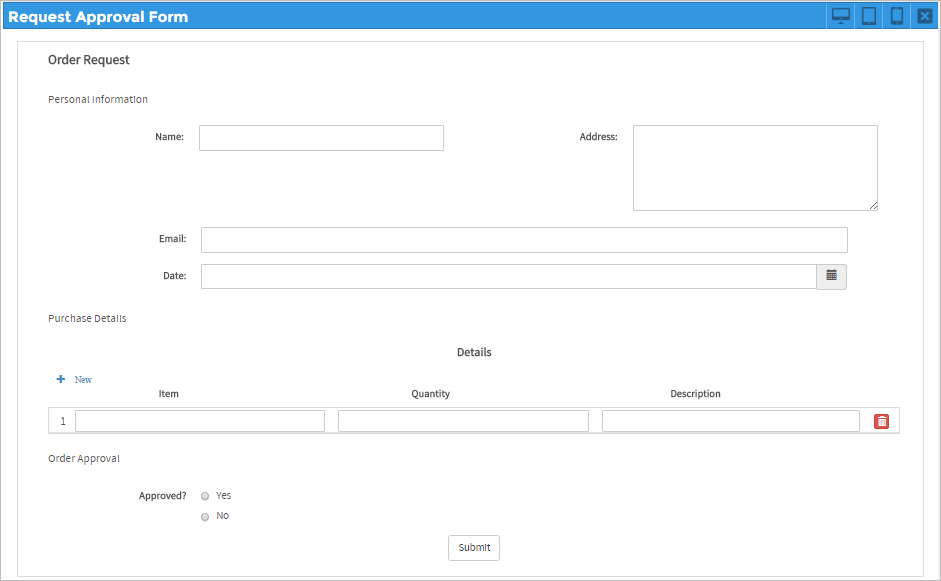
Task: Click into the Date input field
Action: [508, 276]
